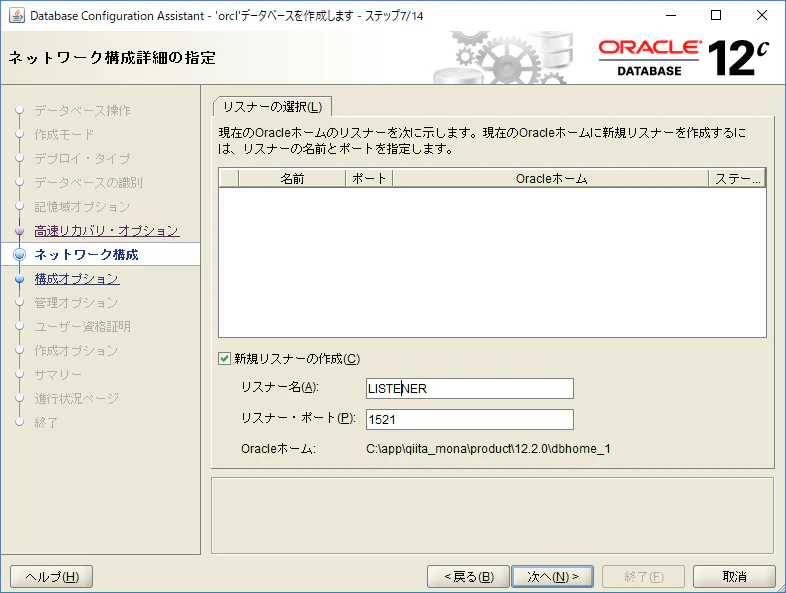Click the データベース操作 step label
This screenshot has height=593, width=786.
pos(82,110)
